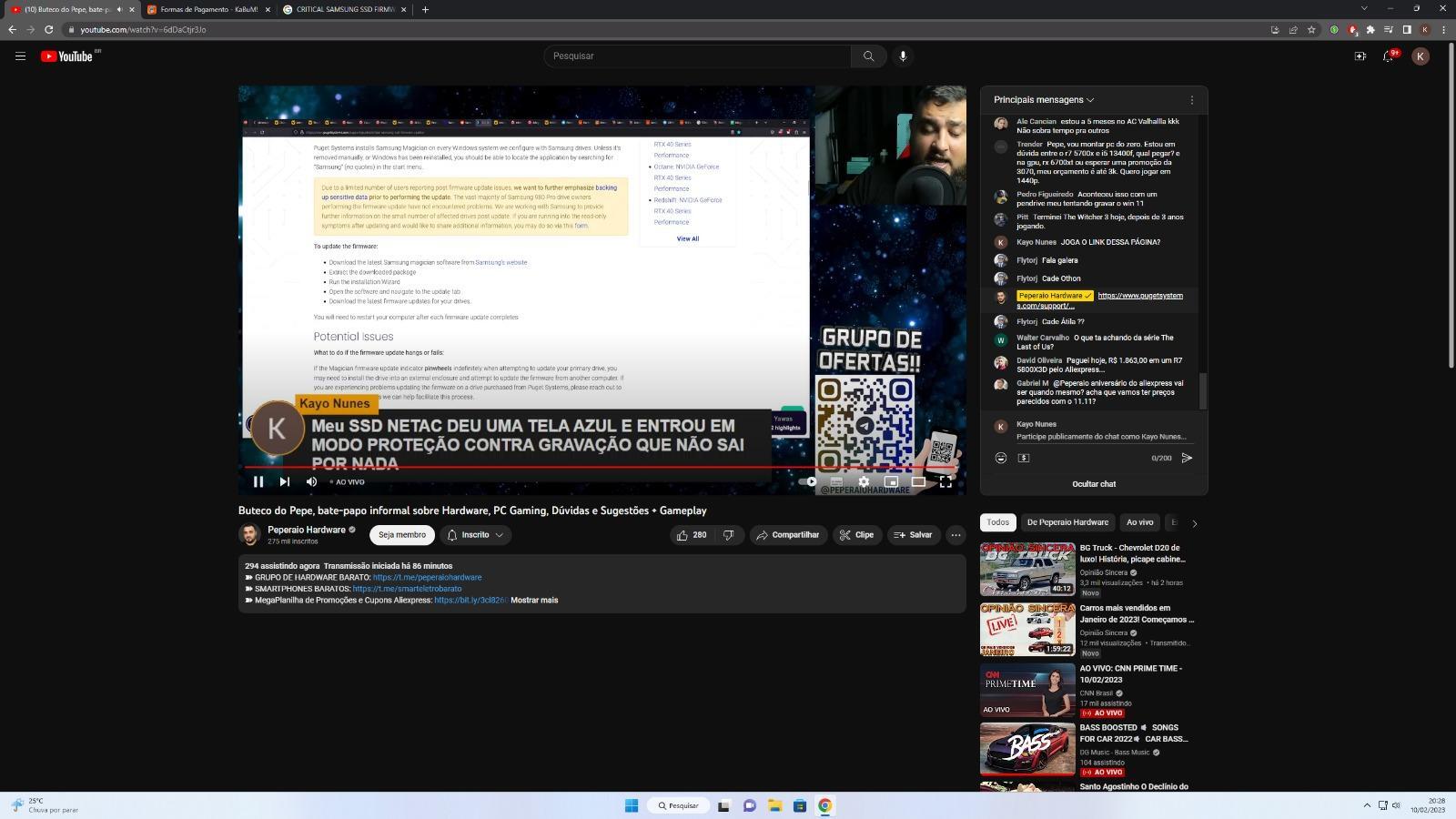This screenshot has width=1456, height=819.
Task: Open player settings gear
Action: point(864,481)
